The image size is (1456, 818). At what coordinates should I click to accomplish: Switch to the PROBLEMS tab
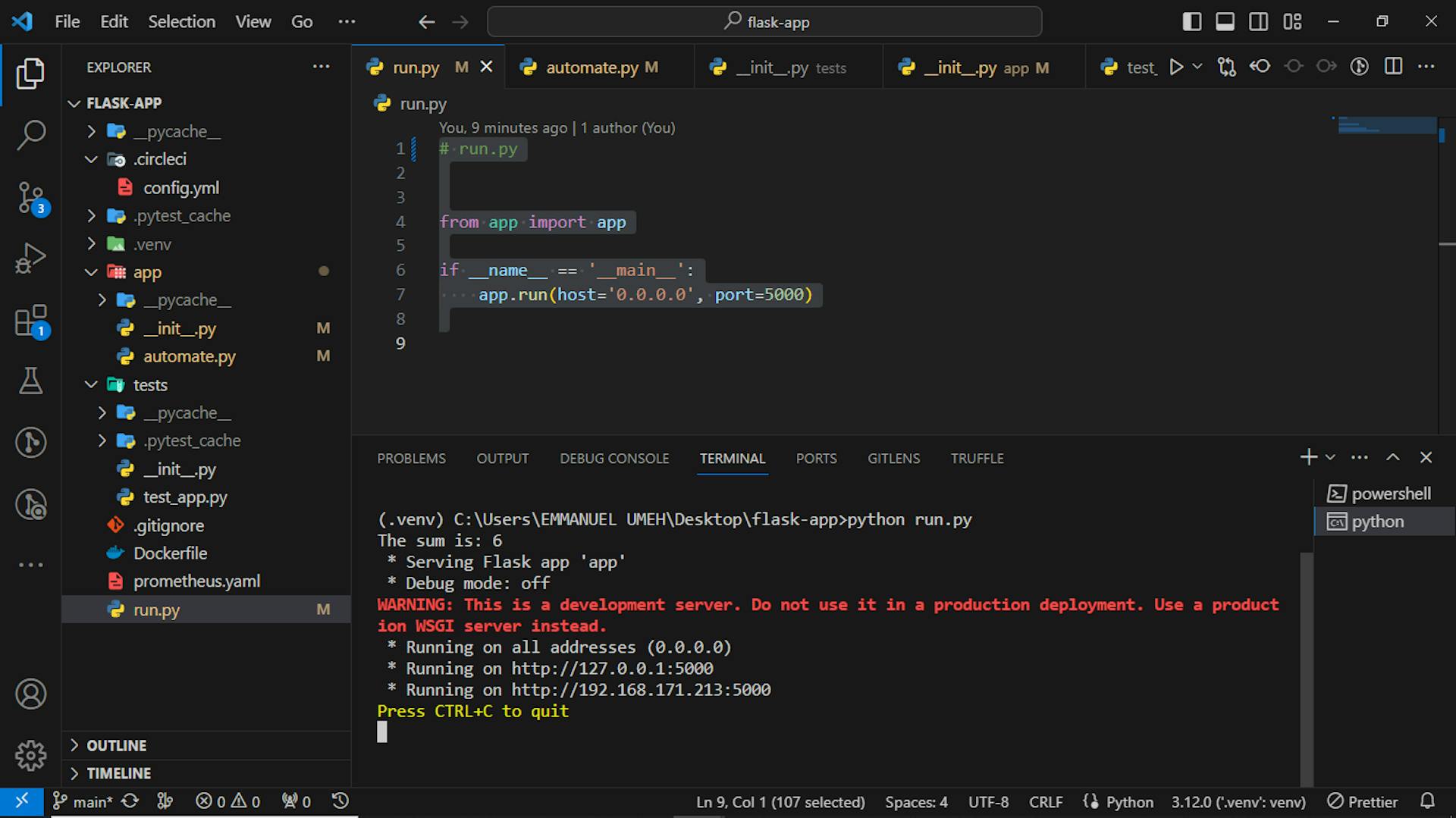(411, 458)
